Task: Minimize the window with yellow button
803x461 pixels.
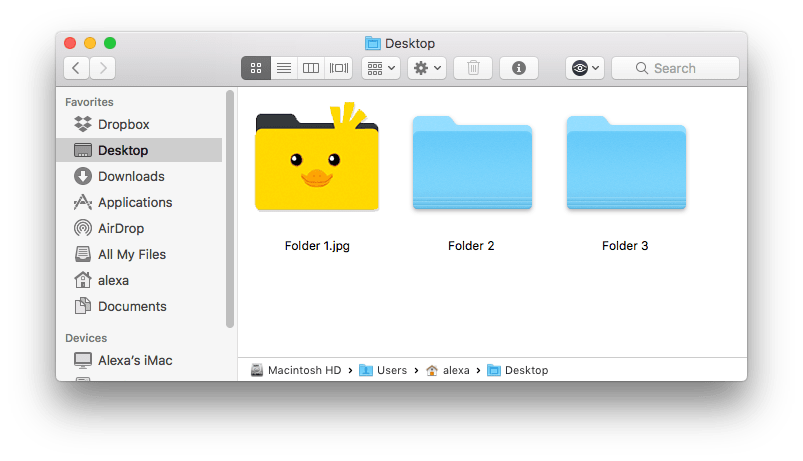Action: (90, 43)
